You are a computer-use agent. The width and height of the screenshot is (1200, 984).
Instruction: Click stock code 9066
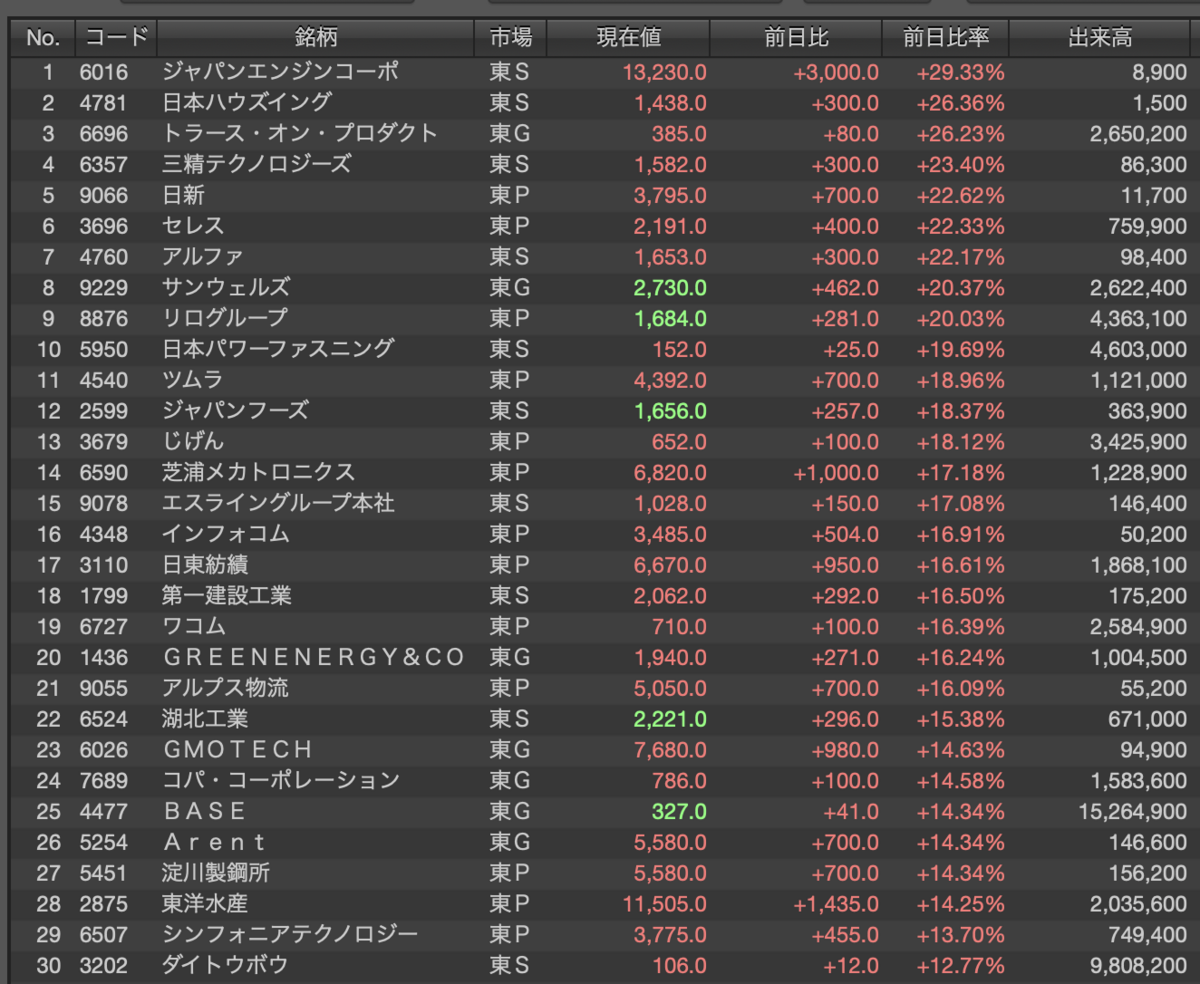(x=104, y=195)
